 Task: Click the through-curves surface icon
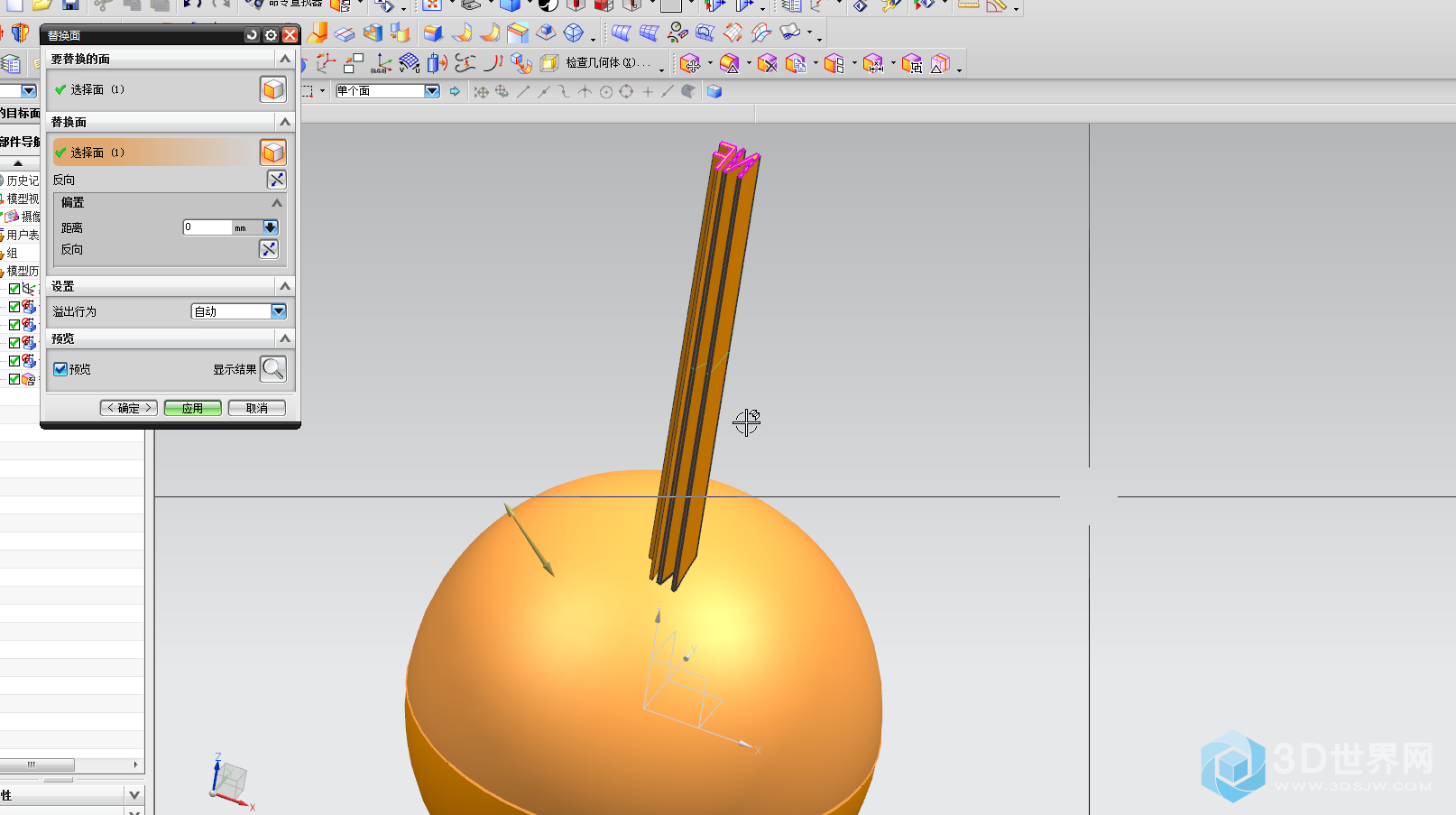[621, 33]
